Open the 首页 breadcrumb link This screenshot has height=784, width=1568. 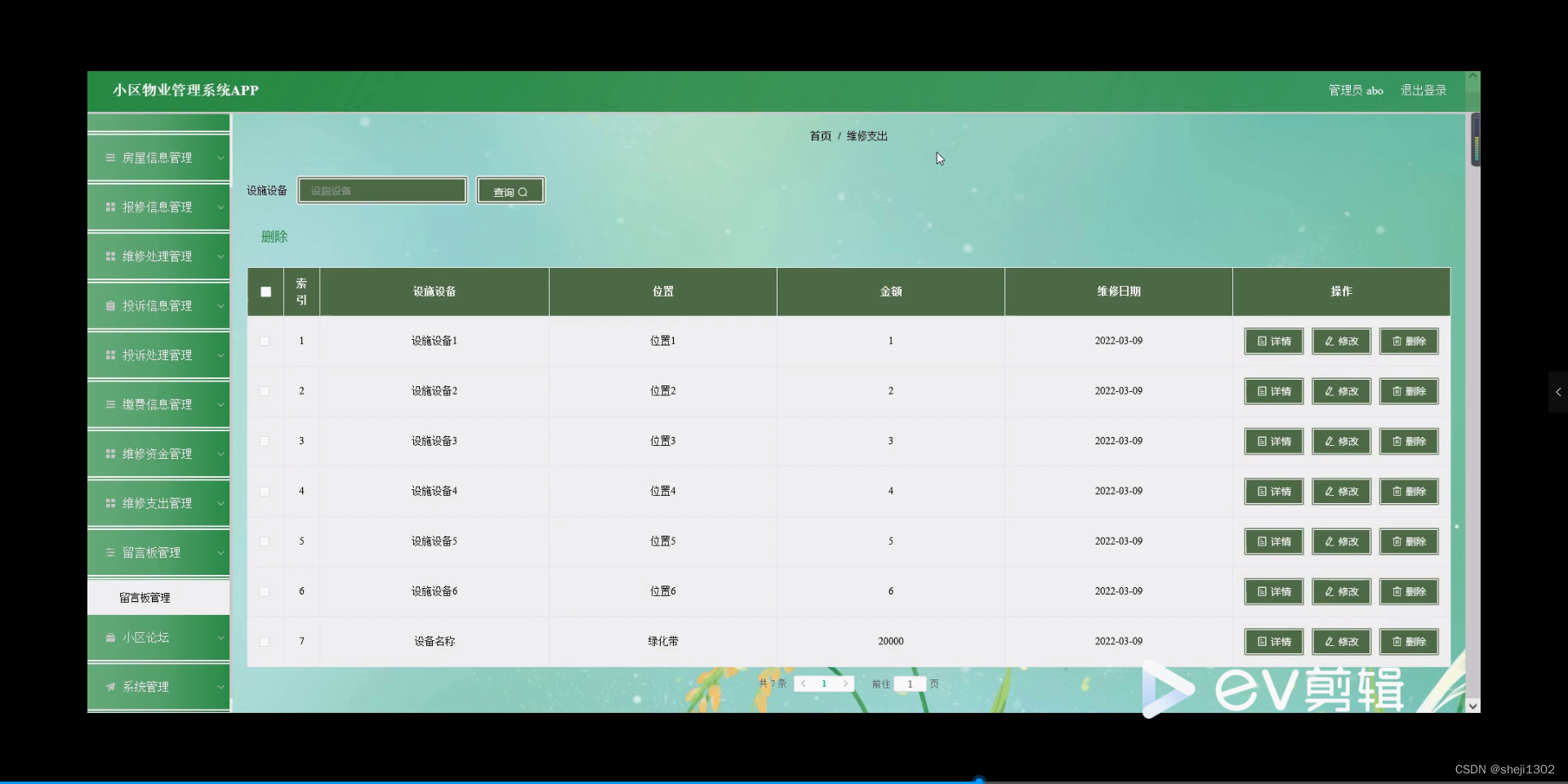tap(819, 136)
